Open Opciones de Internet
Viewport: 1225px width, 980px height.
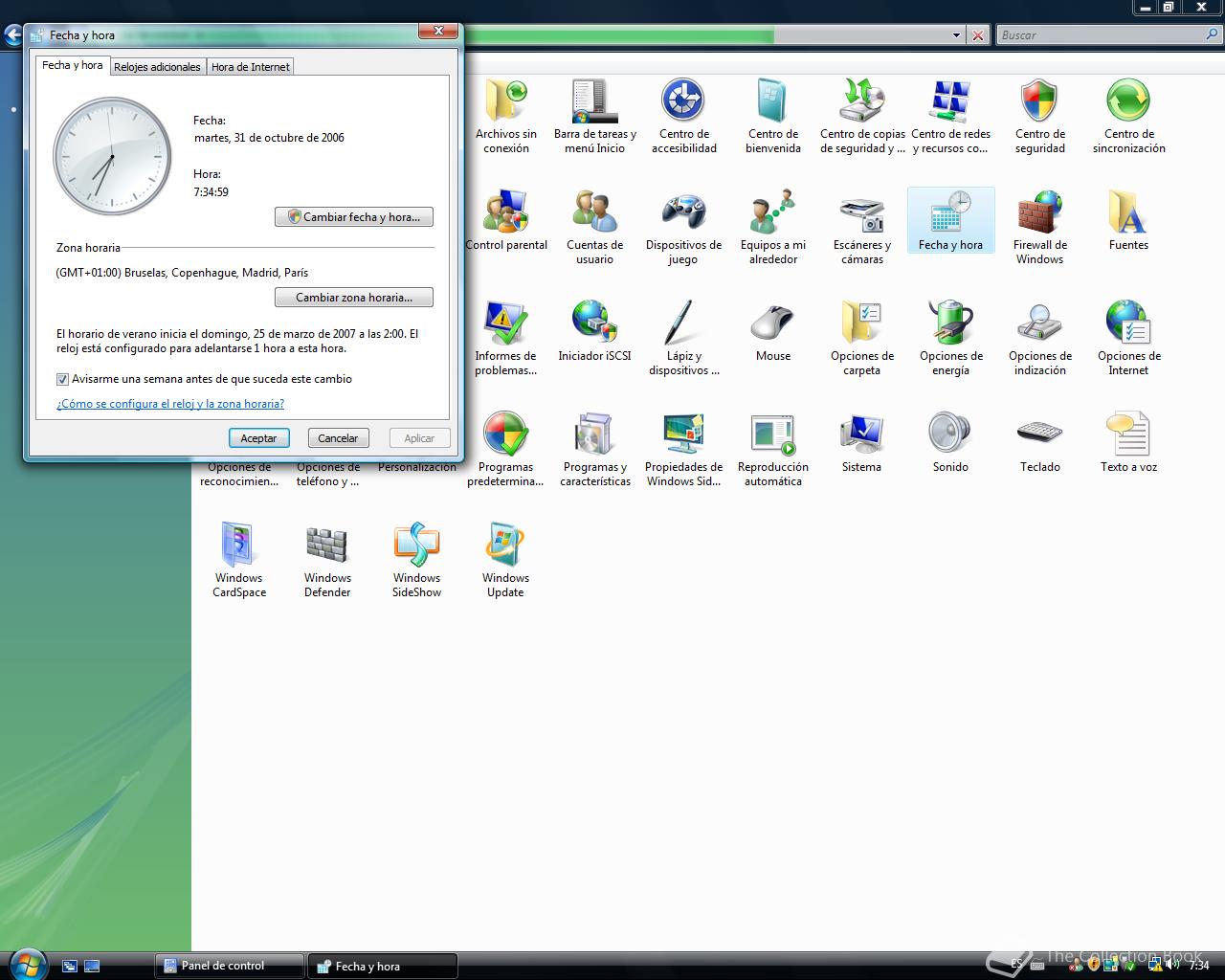click(x=1128, y=339)
